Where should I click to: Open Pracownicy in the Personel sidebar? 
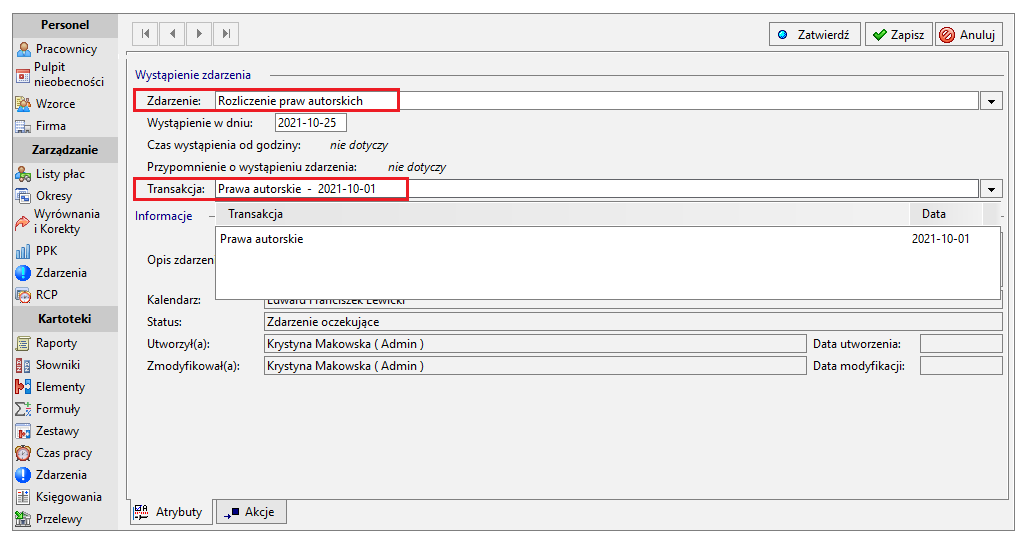click(x=57, y=48)
